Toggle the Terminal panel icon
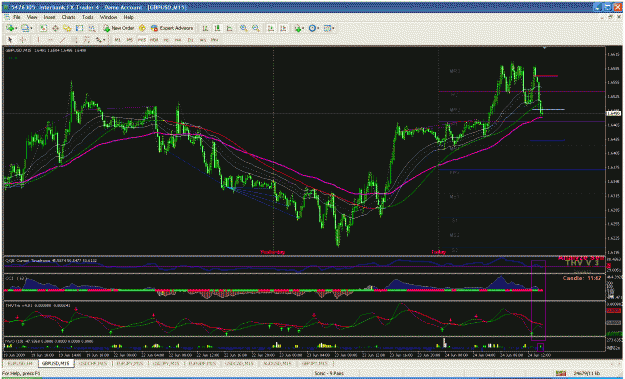The width and height of the screenshot is (625, 379). pos(79,28)
